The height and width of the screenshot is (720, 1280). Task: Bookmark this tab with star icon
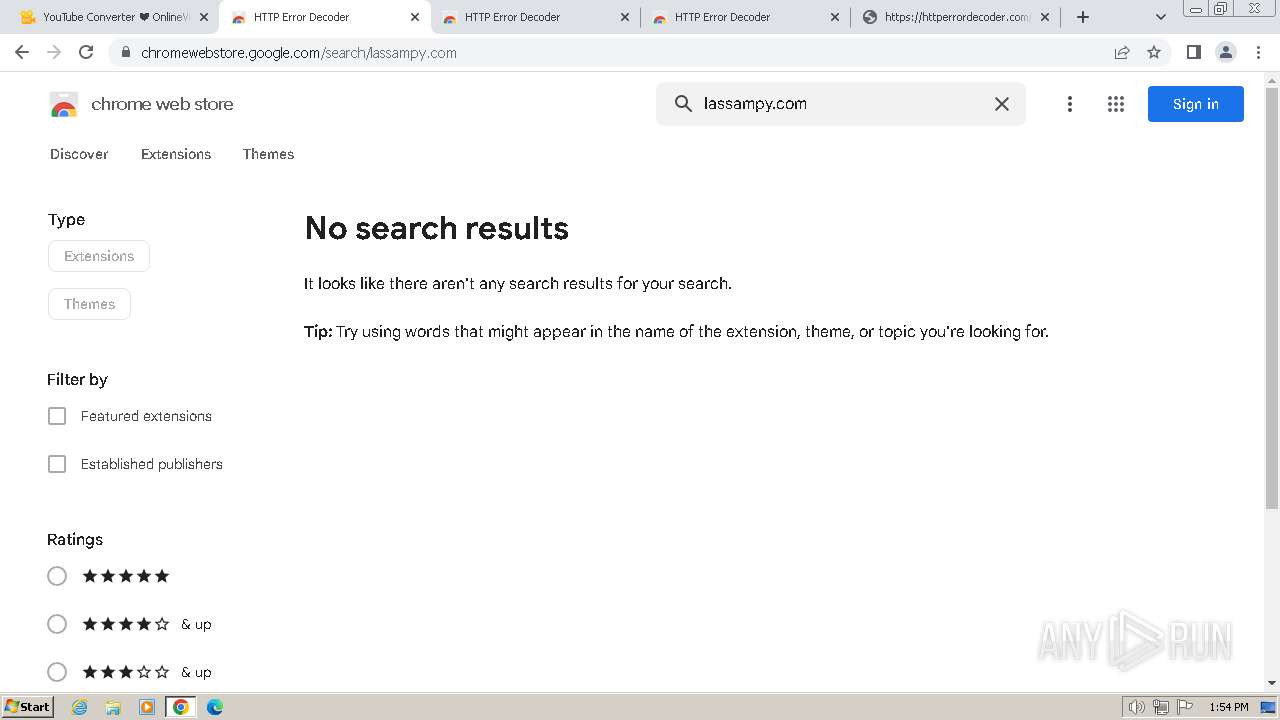click(1153, 52)
